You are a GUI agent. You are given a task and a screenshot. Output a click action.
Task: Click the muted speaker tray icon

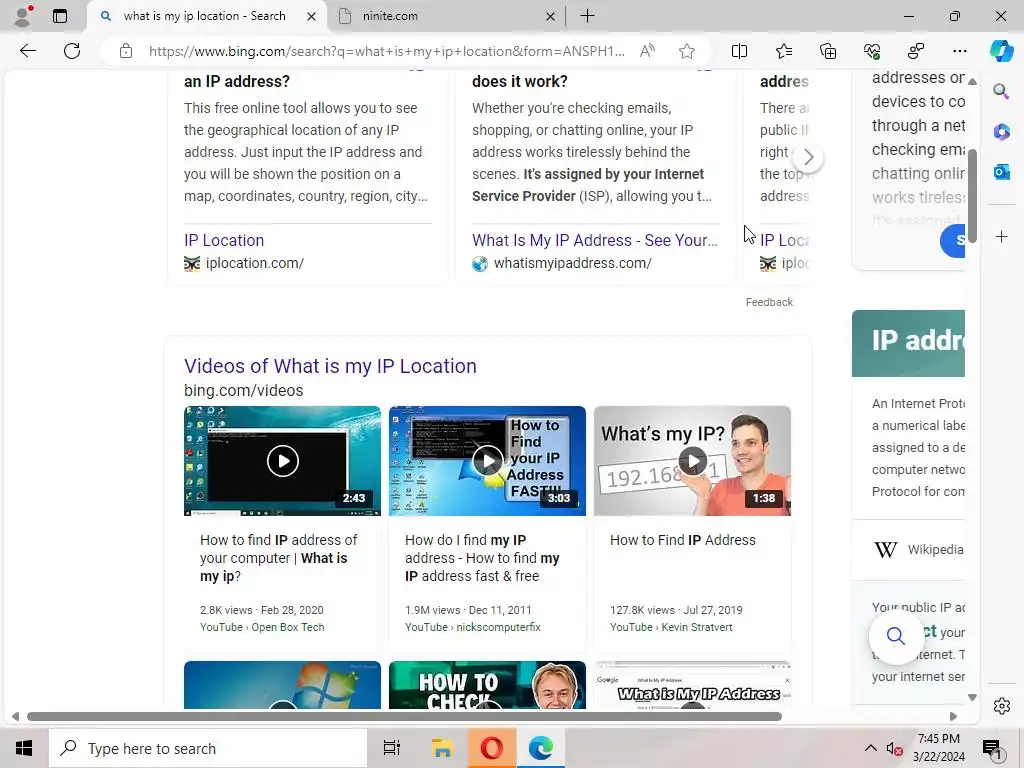pyautogui.click(x=894, y=748)
